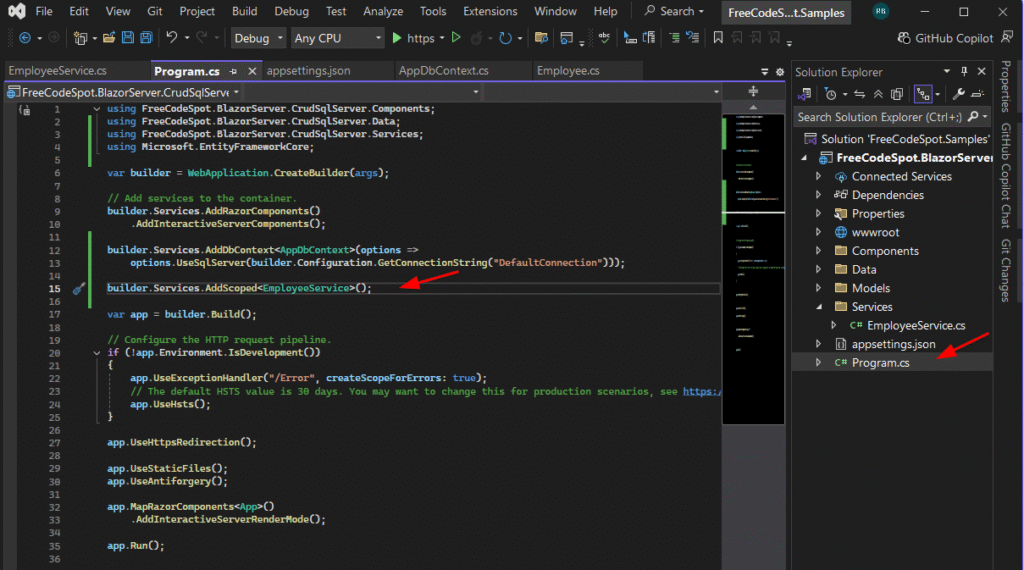Expand the Components folder node
This screenshot has height=570, width=1024.
pyautogui.click(x=819, y=251)
